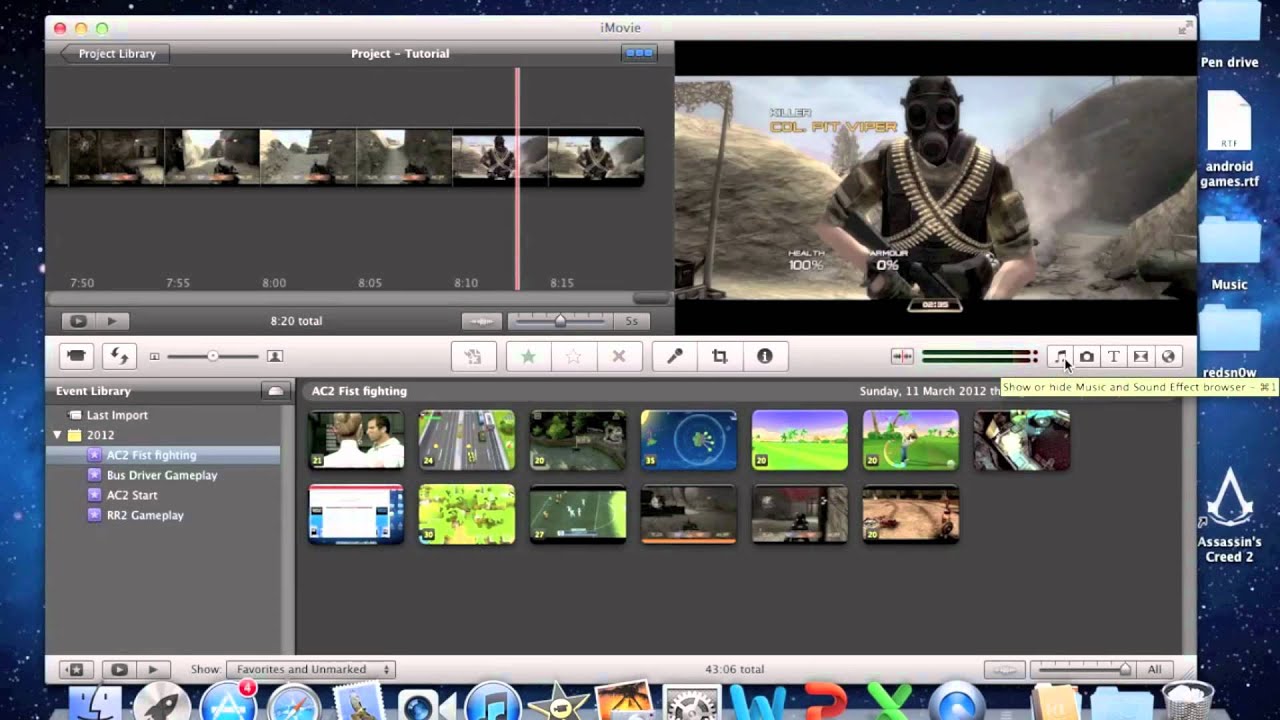1280x720 pixels.
Task: Toggle drive grouping icon in Event Library header
Action: pos(274,390)
